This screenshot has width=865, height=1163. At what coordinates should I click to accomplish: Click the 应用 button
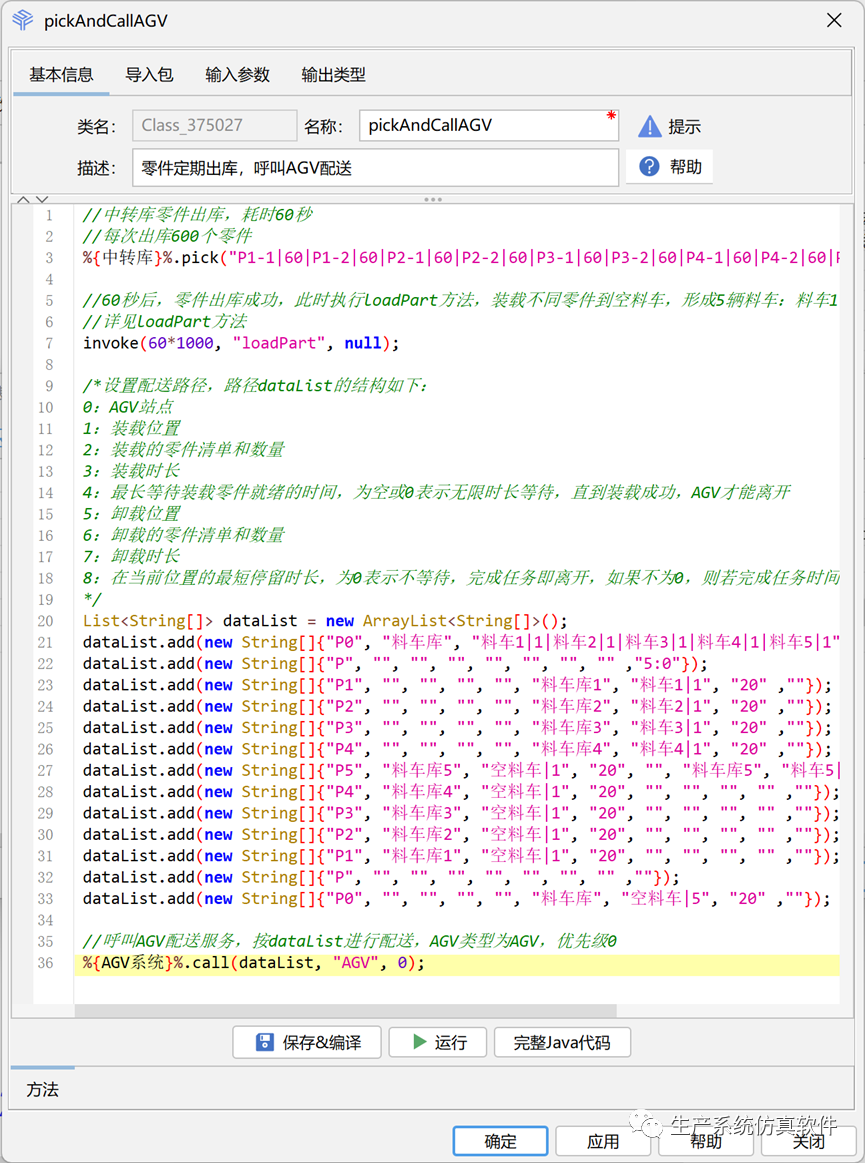(x=603, y=1140)
